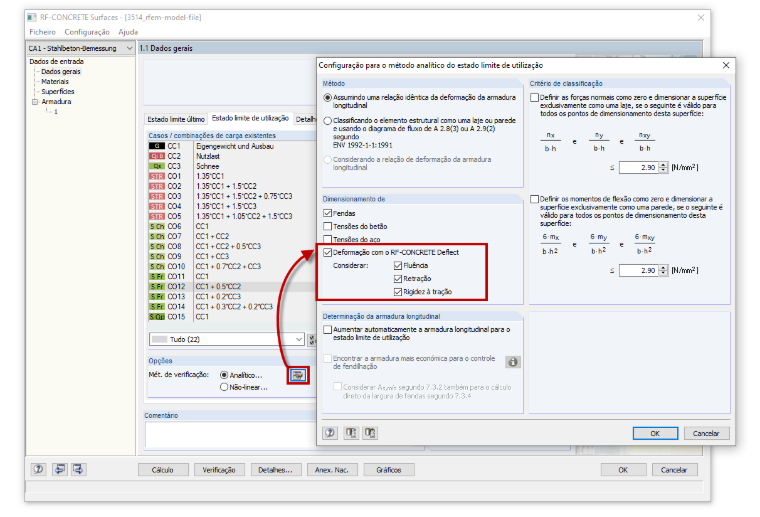This screenshot has height=517, width=760.
Task: Go to previous table via left arrow icon
Action: (x=60, y=469)
